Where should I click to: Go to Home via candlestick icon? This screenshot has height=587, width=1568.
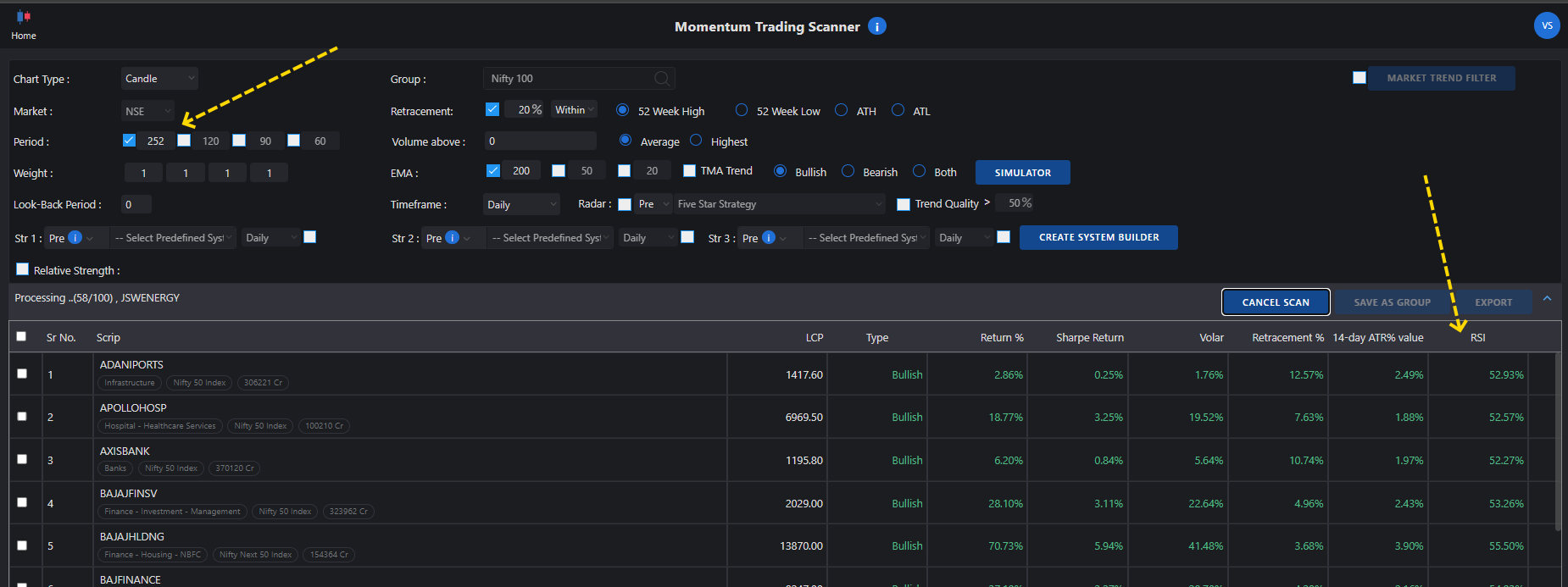point(23,17)
